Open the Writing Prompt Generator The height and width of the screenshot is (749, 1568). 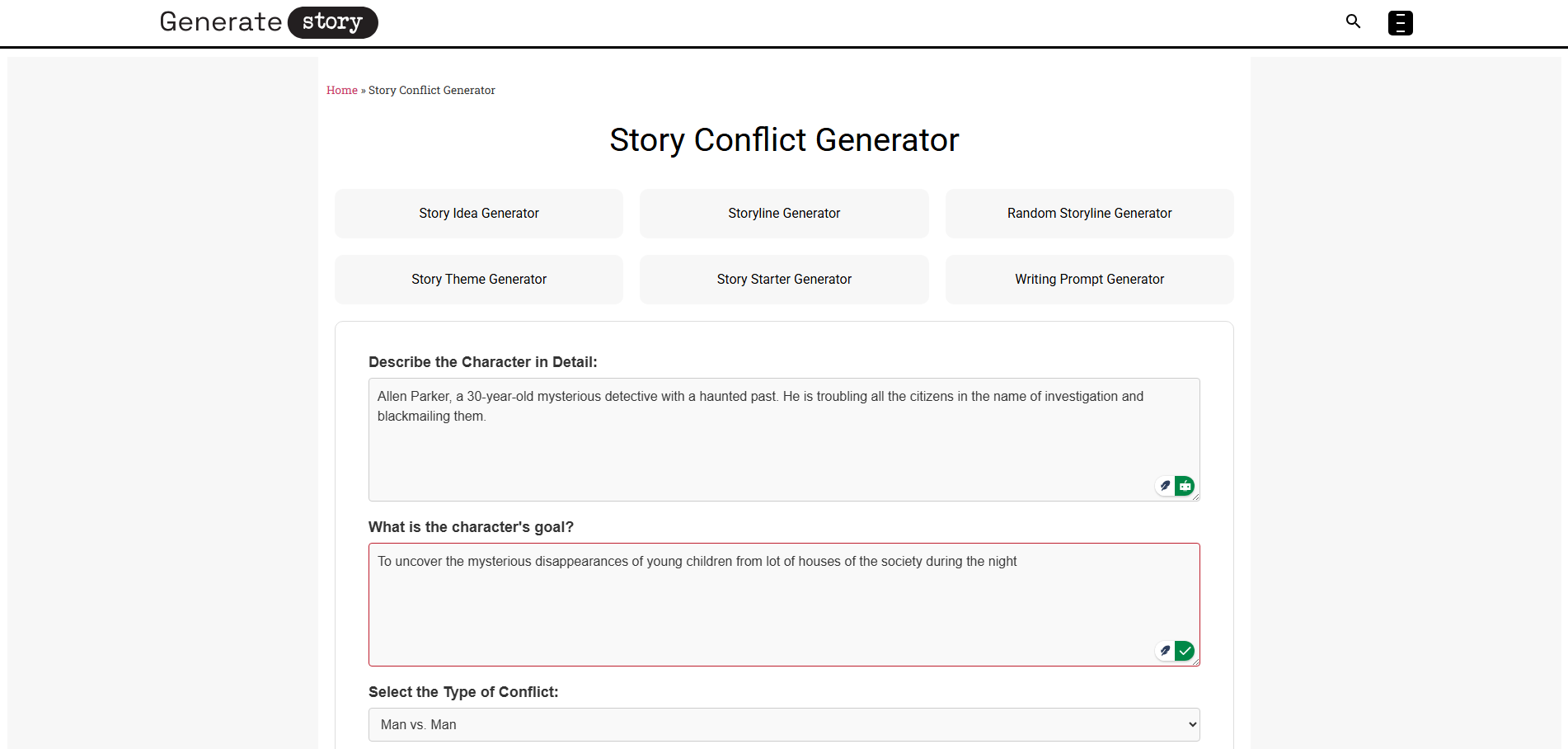point(1089,279)
